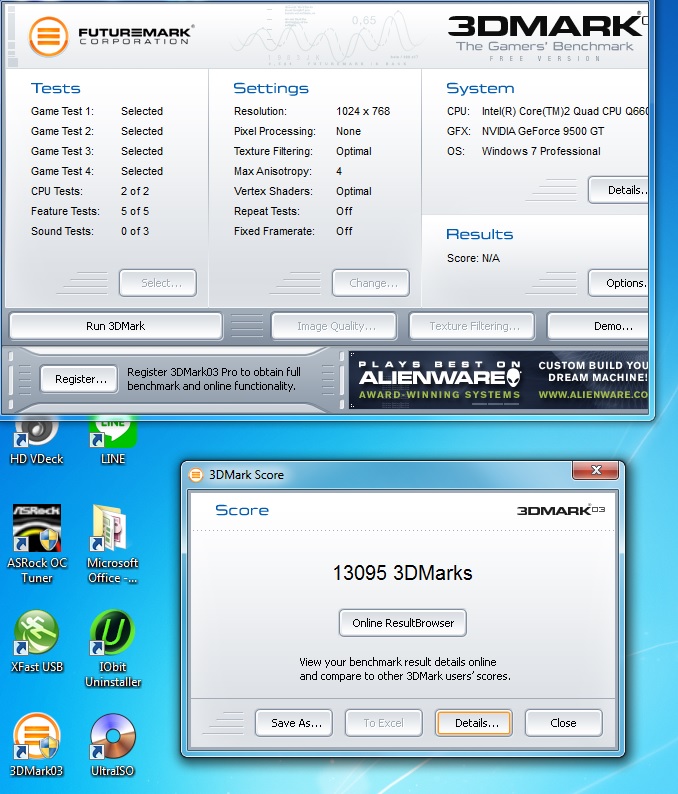Click the Settings section heading

[x=271, y=88]
